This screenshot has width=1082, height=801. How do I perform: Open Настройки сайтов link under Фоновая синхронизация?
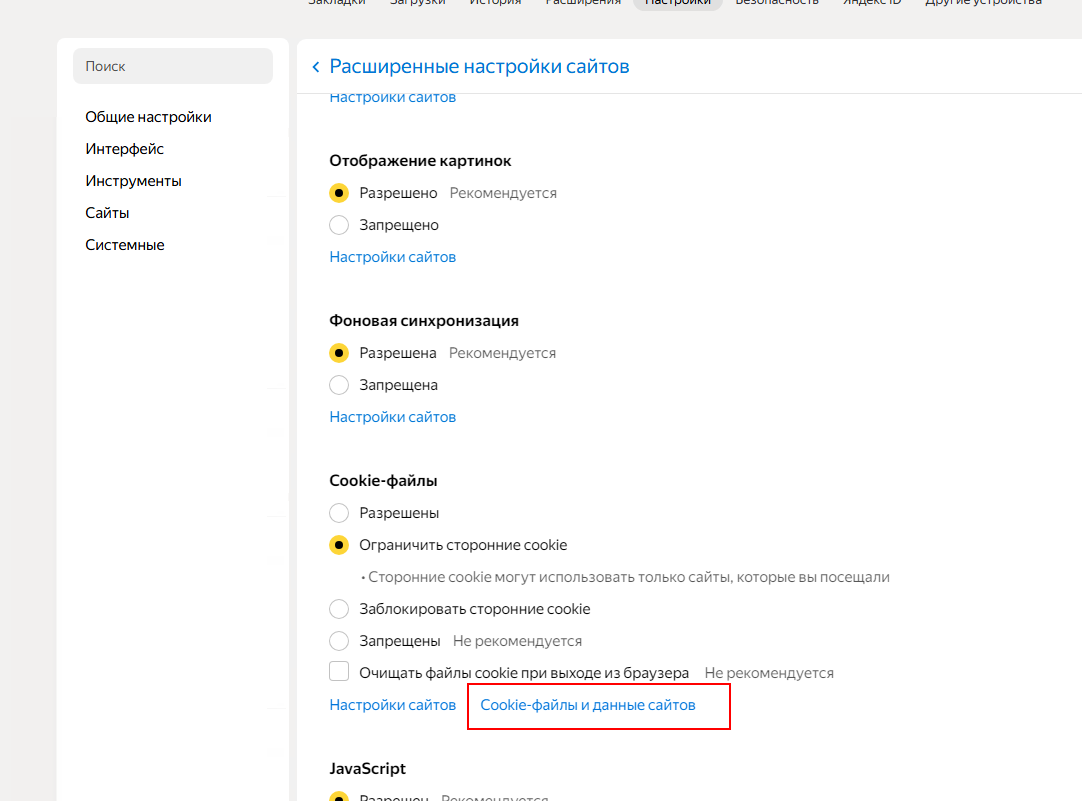click(392, 417)
